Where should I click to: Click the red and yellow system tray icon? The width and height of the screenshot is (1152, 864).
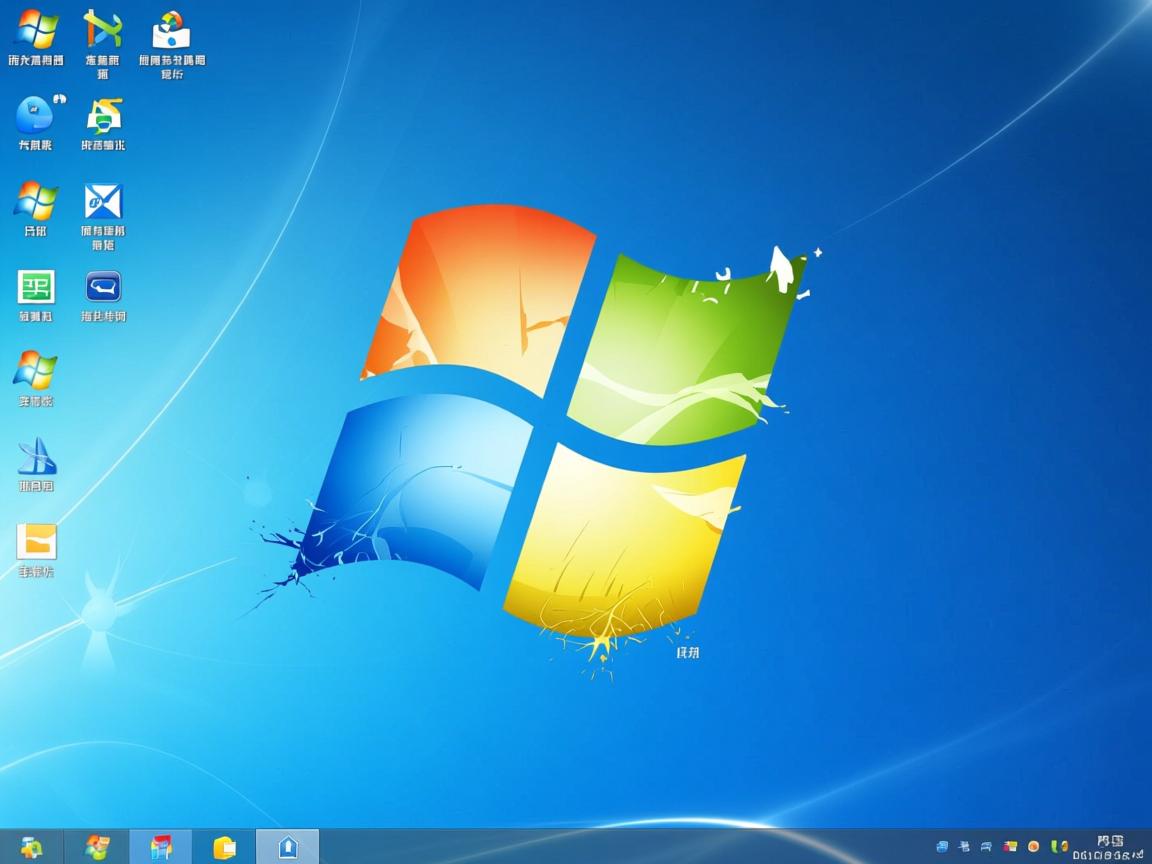point(1011,847)
